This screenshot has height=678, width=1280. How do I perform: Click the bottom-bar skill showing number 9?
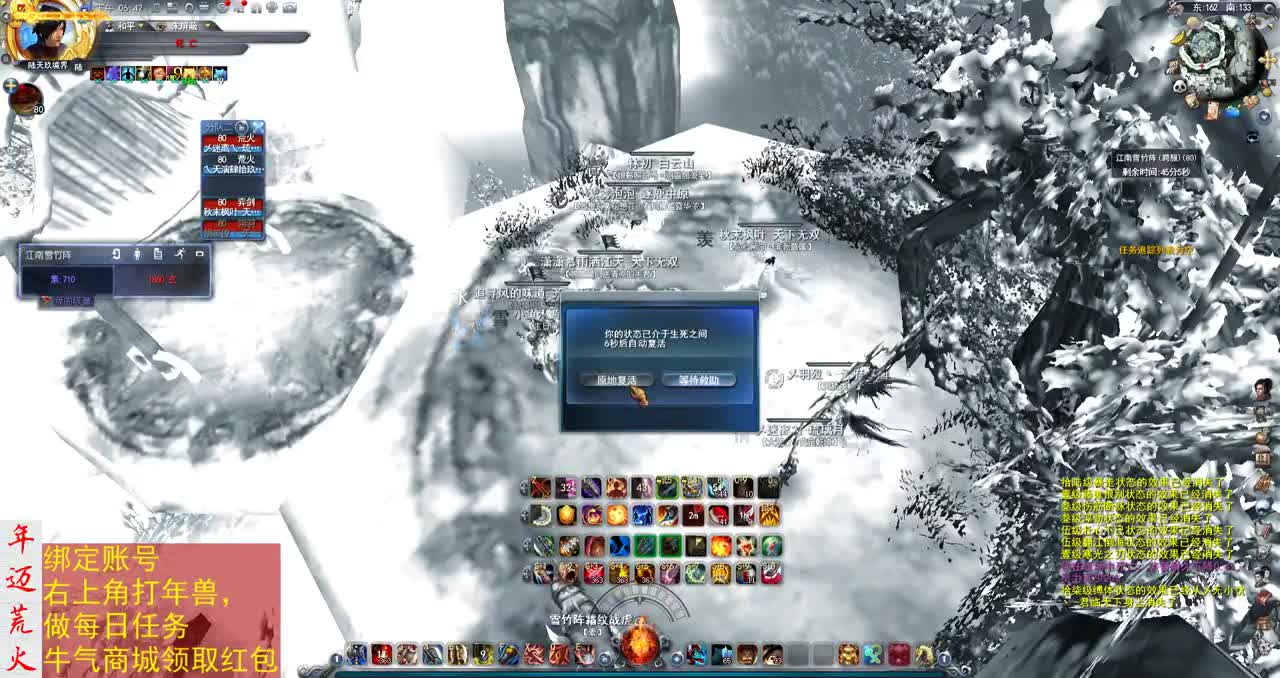coord(483,654)
